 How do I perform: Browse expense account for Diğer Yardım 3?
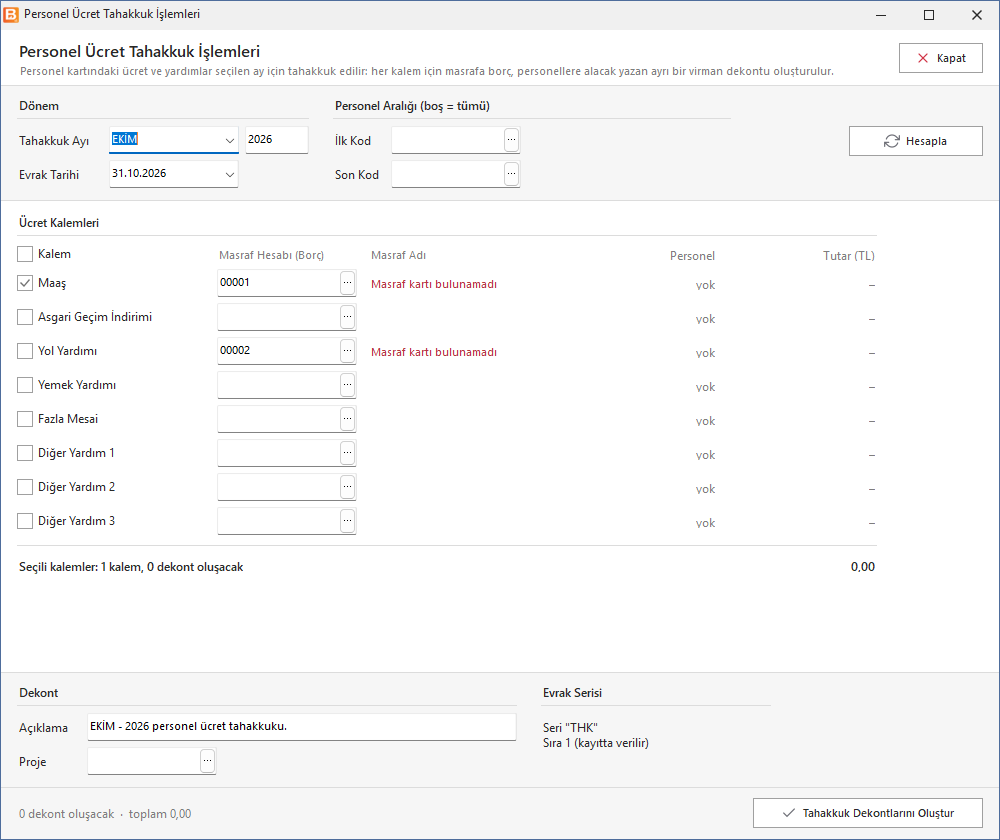point(347,520)
